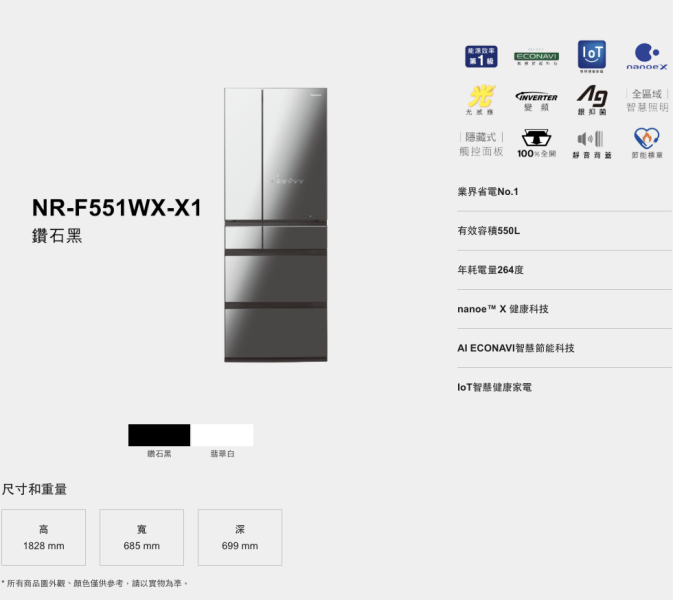
Task: Click the Ag silver antibacterial icon
Action: (x=591, y=100)
